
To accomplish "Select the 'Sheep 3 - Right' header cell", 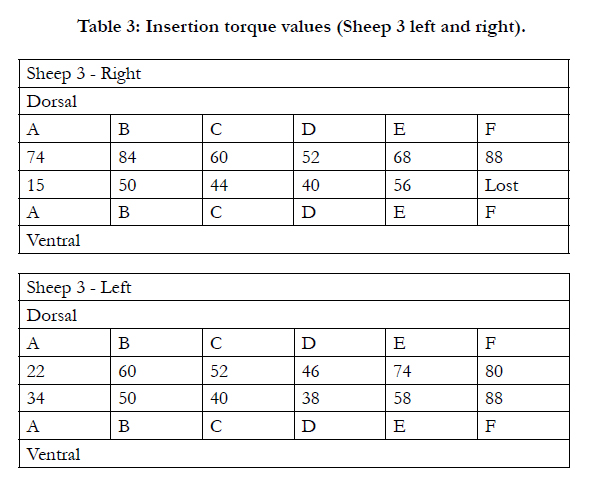I will coord(294,74).
